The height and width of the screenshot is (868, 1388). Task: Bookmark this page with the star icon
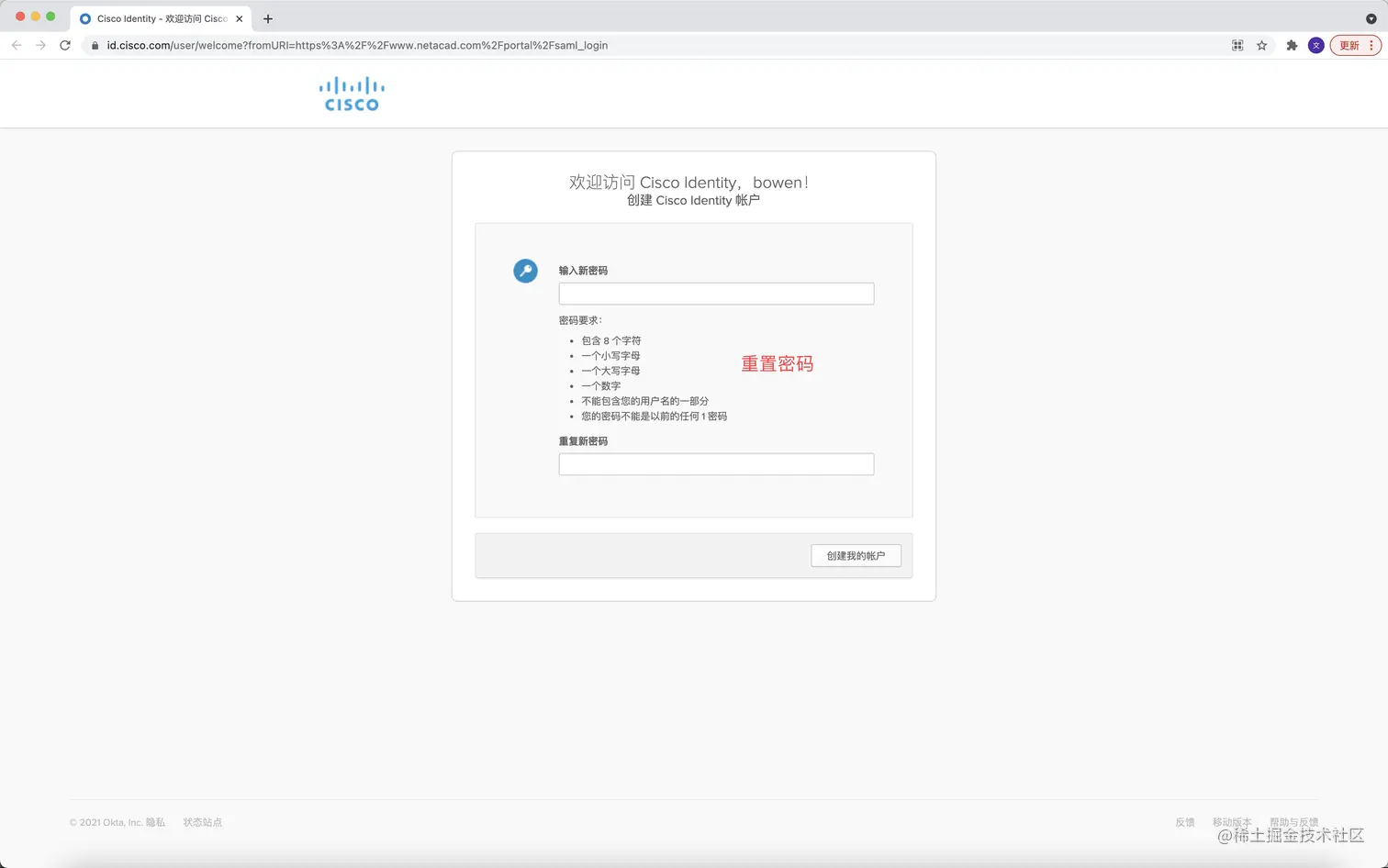[1262, 45]
